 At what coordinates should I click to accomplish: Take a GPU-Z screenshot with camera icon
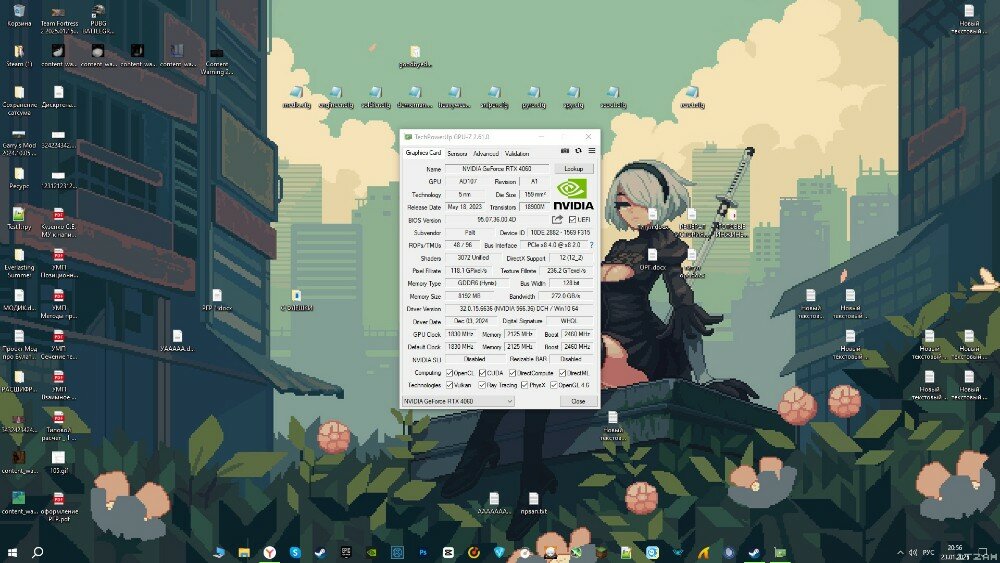coord(564,151)
